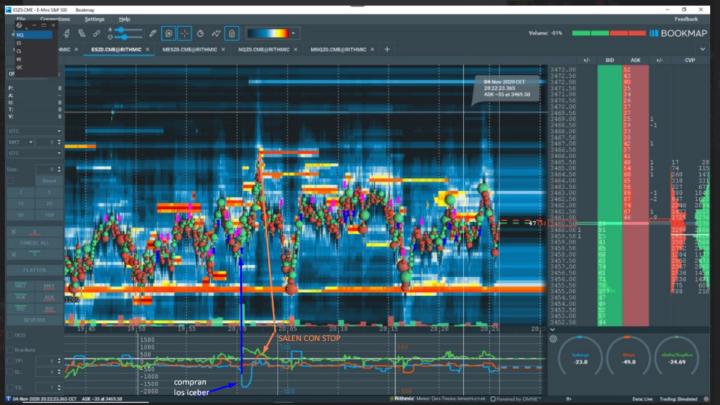Click the square chart-mode toolbar icon

coord(169,33)
